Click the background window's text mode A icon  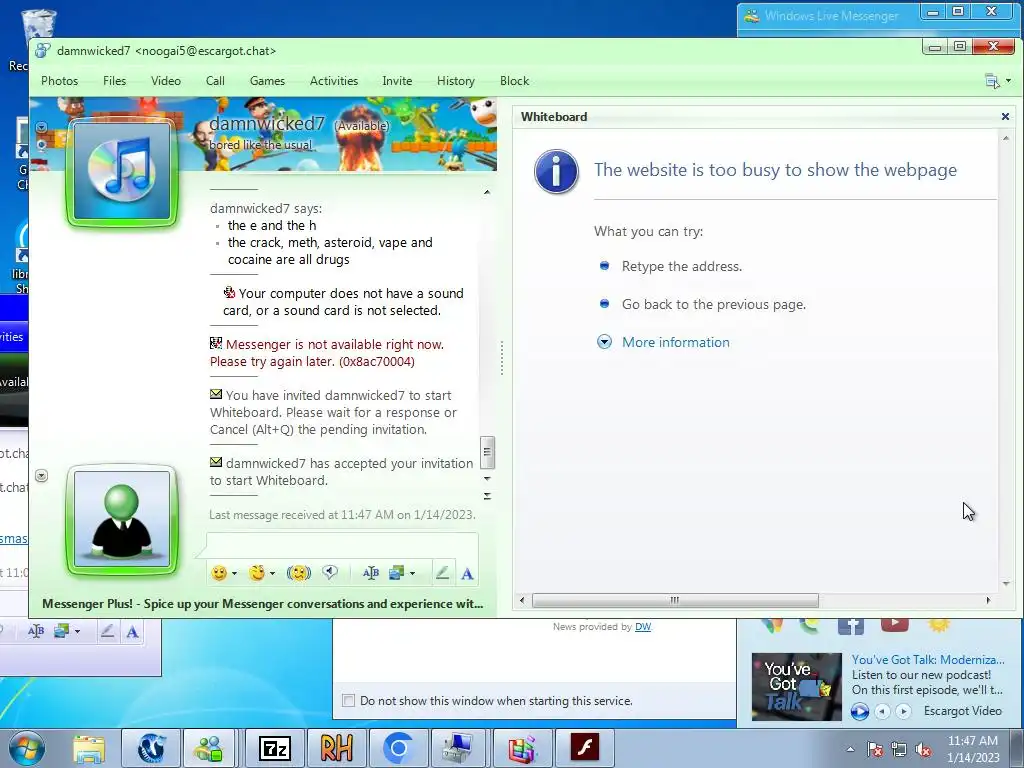tap(133, 632)
